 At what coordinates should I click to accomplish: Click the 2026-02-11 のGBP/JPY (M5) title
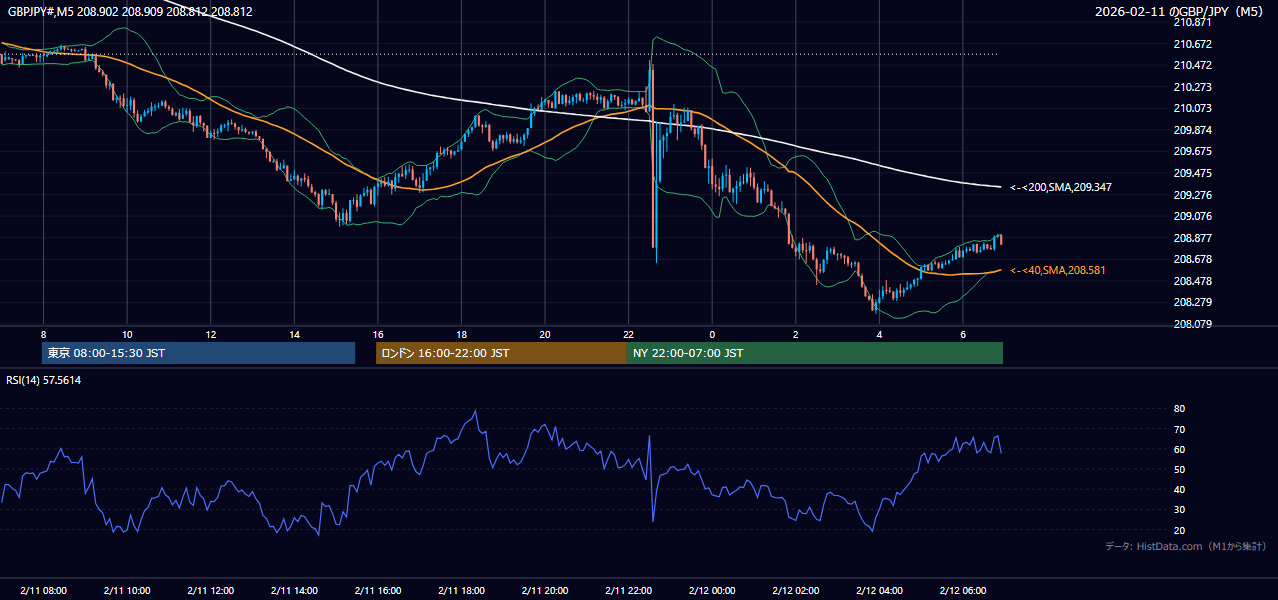click(x=1180, y=12)
